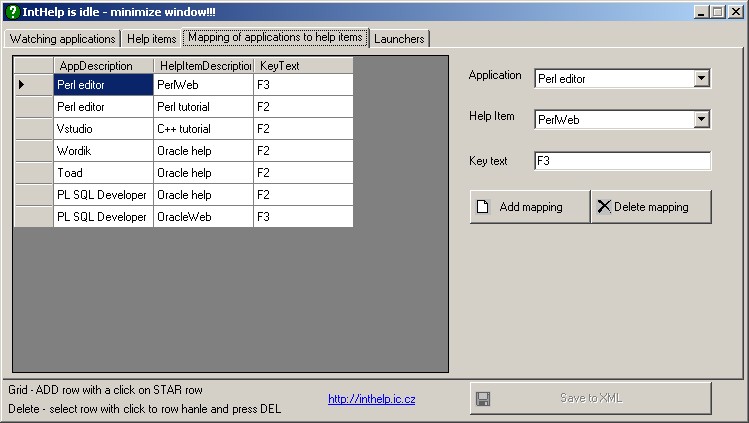
Task: Click the current row arrow indicator
Action: coord(22,85)
